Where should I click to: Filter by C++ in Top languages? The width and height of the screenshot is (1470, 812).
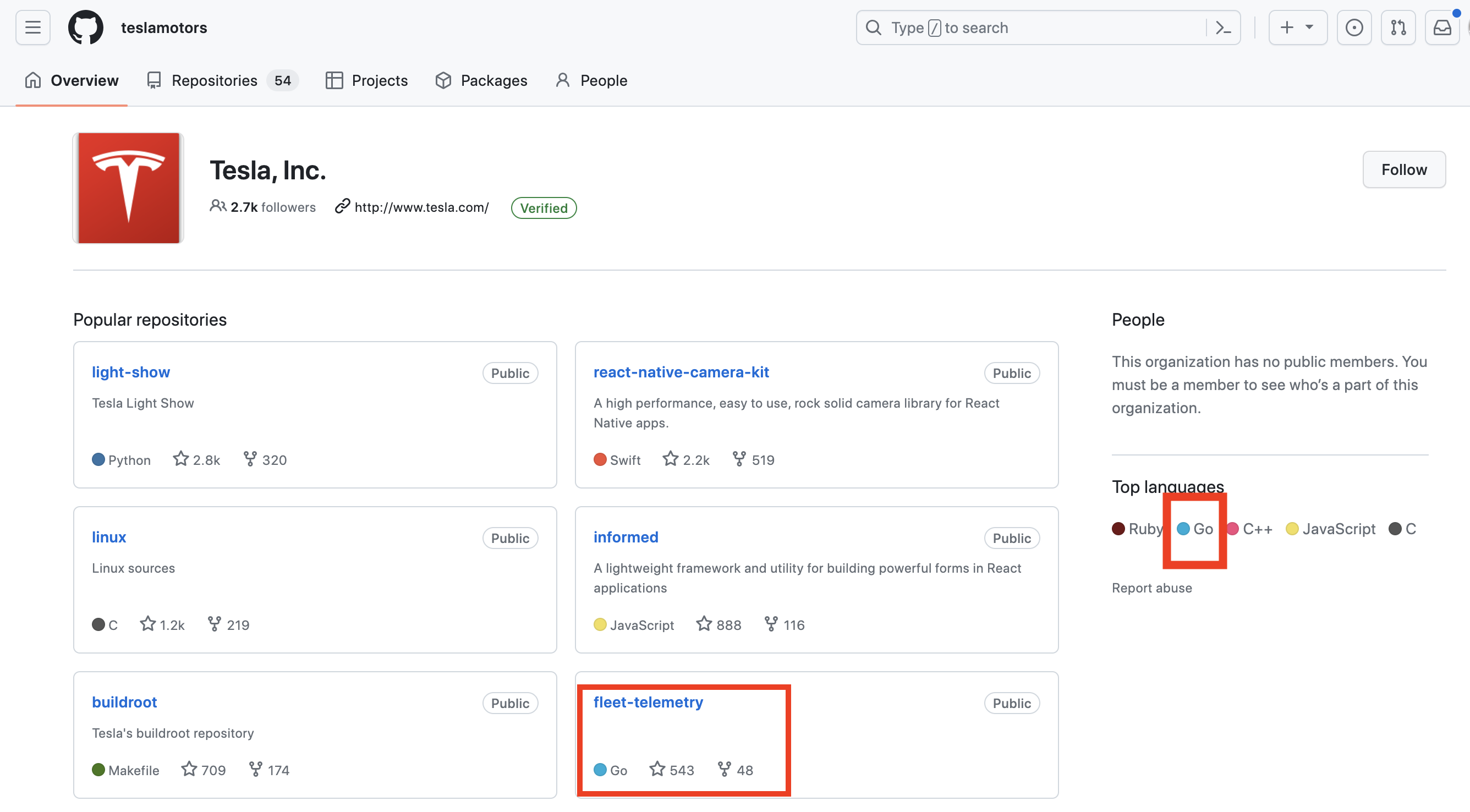coord(1250,528)
